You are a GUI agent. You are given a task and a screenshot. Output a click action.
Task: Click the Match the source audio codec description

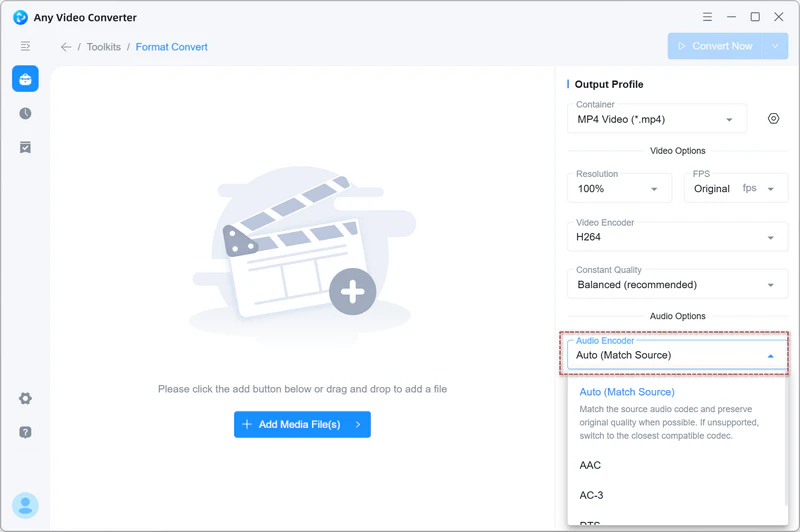pos(669,422)
